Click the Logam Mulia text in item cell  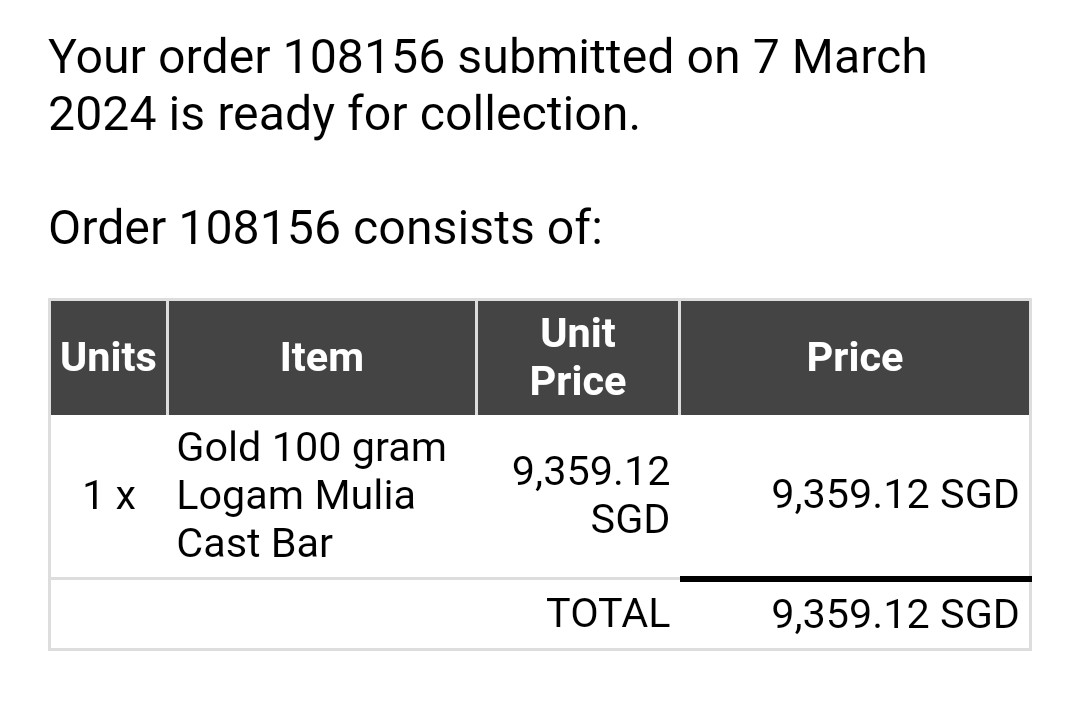295,495
